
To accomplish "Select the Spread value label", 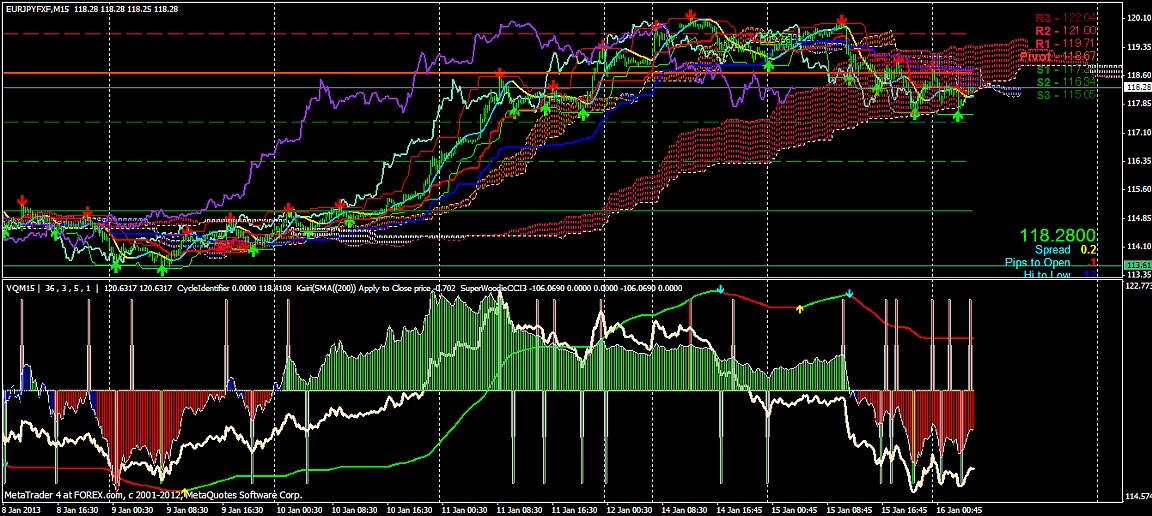I will pyautogui.click(x=1052, y=249).
